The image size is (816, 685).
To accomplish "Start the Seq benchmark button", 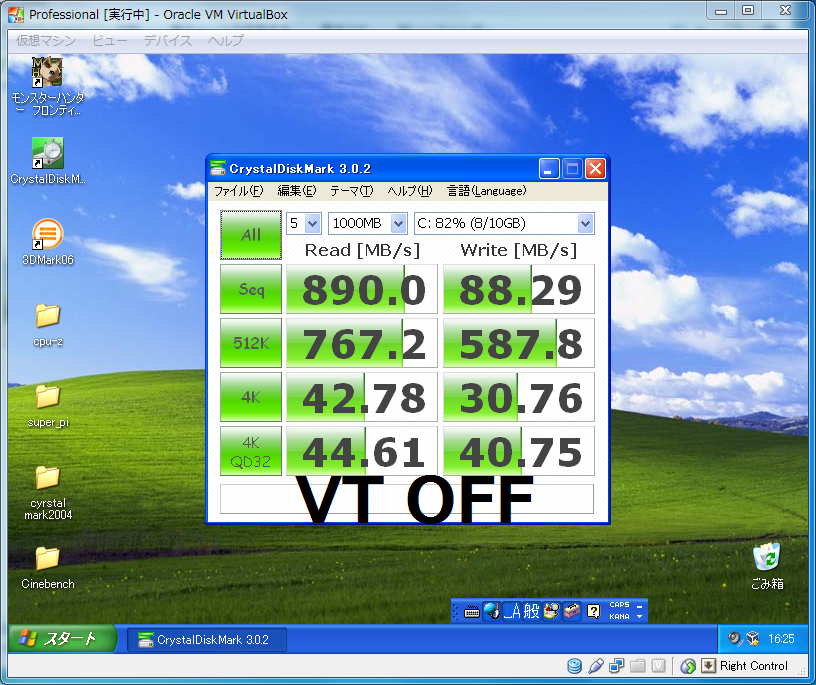I will point(251,289).
